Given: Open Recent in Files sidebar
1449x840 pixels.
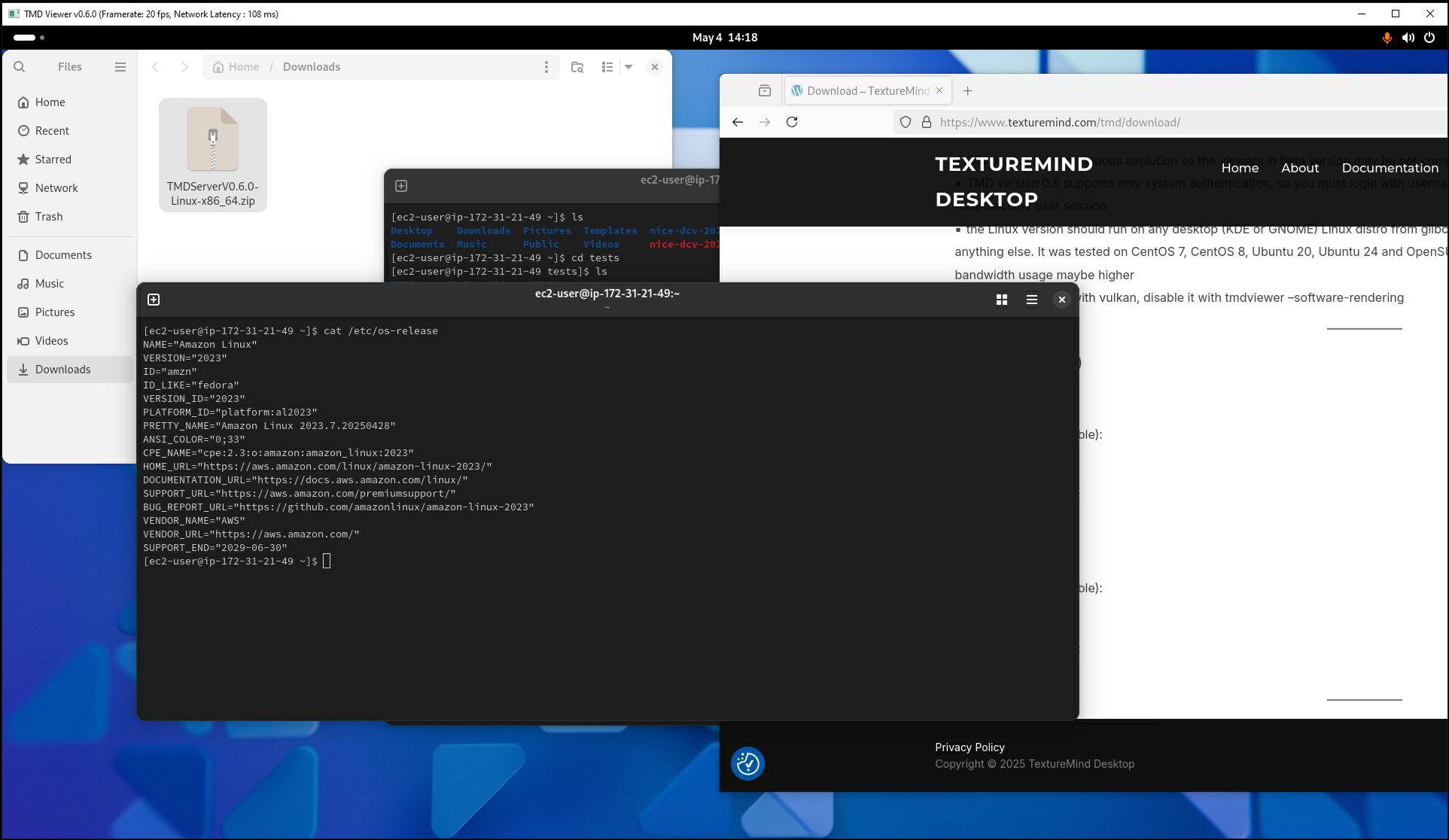Looking at the screenshot, I should pyautogui.click(x=71, y=131).
